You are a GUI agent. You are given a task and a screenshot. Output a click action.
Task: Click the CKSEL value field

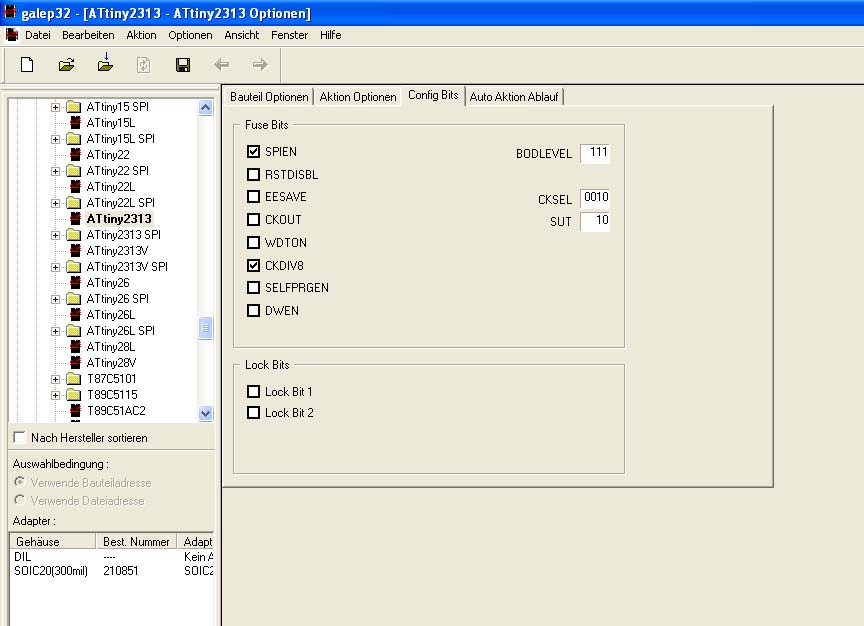[595, 198]
